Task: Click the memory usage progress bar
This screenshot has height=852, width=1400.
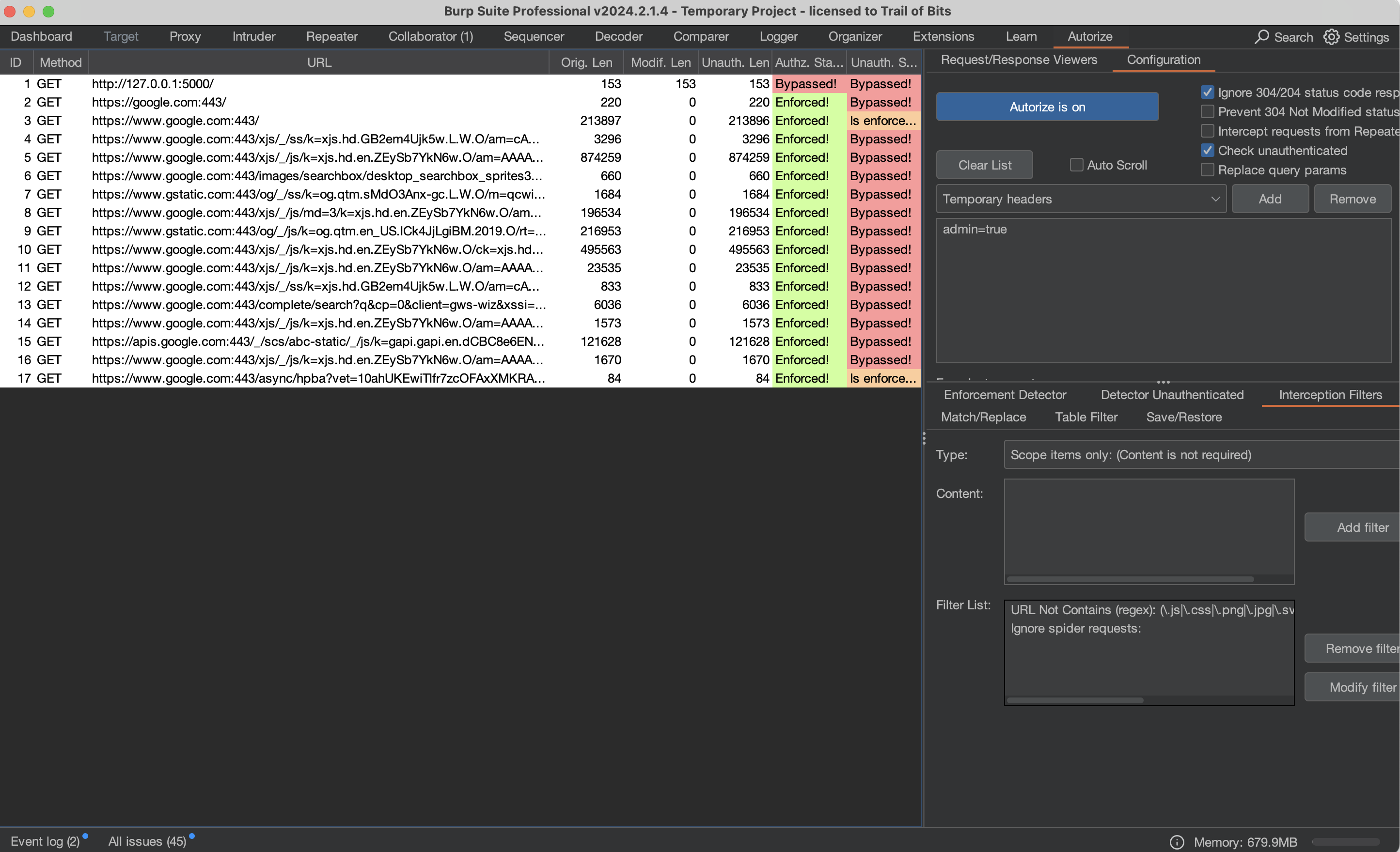Action: point(1346,842)
